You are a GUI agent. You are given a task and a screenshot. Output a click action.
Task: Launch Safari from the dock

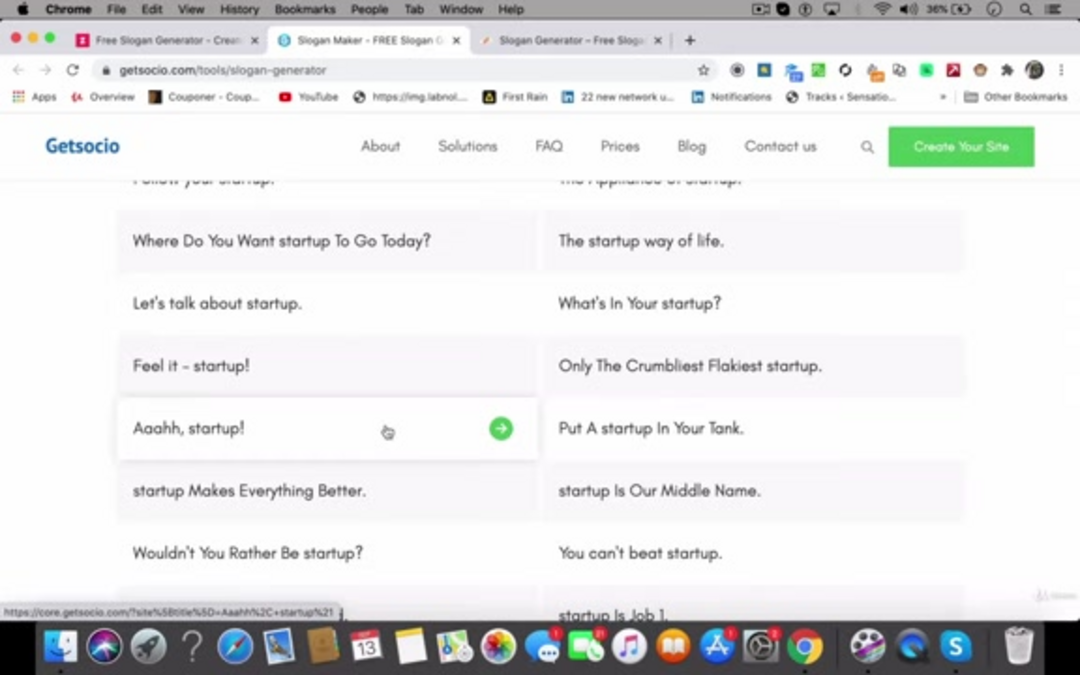[x=235, y=647]
